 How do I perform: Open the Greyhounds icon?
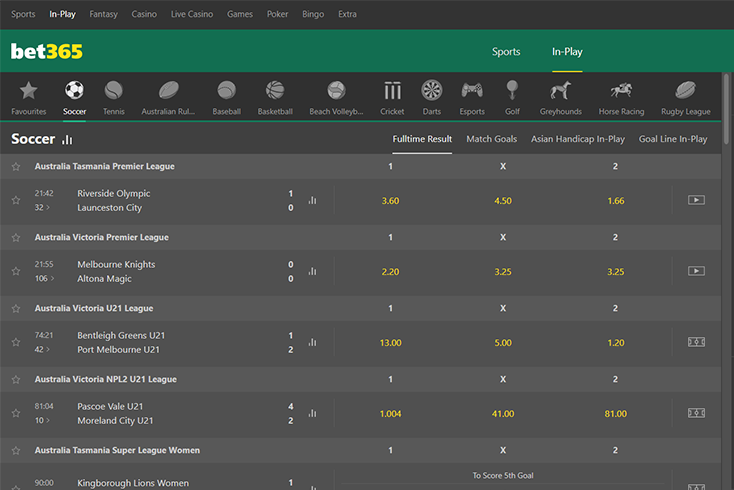560,90
